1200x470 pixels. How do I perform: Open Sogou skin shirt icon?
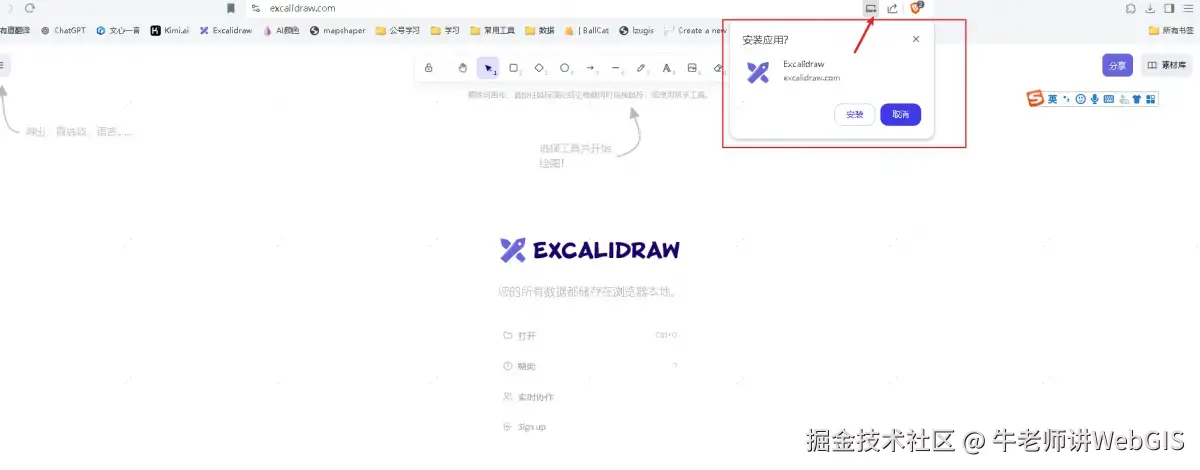pos(1137,98)
